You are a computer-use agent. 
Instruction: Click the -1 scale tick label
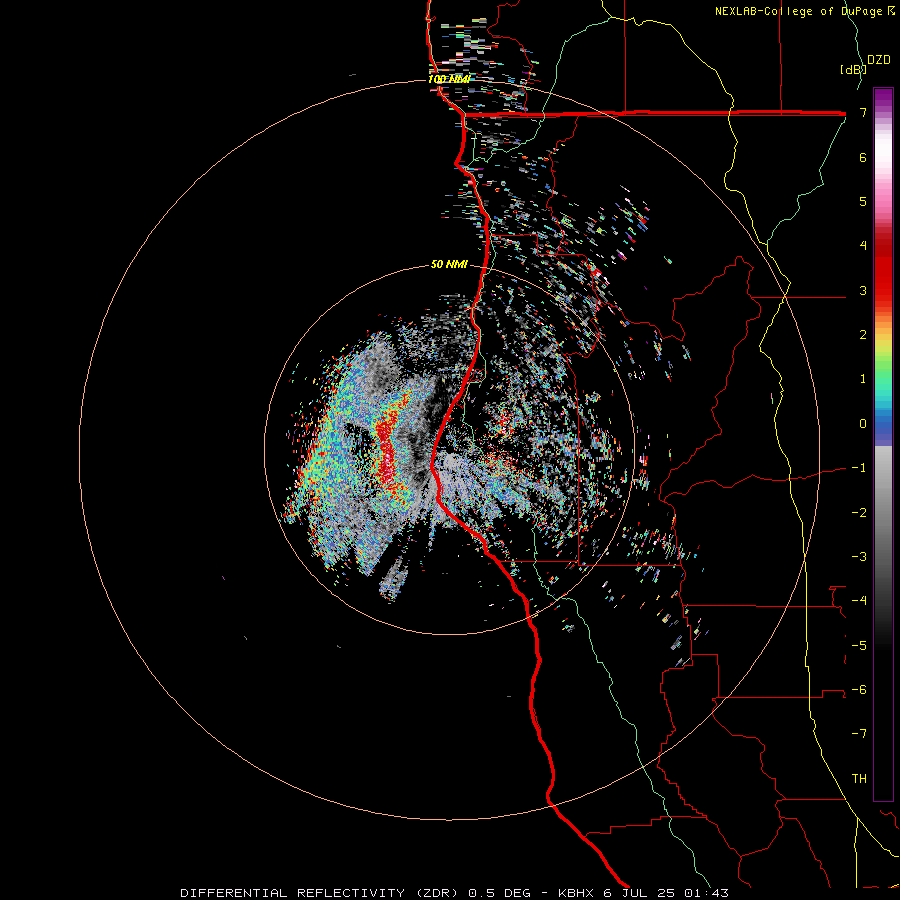[859, 468]
